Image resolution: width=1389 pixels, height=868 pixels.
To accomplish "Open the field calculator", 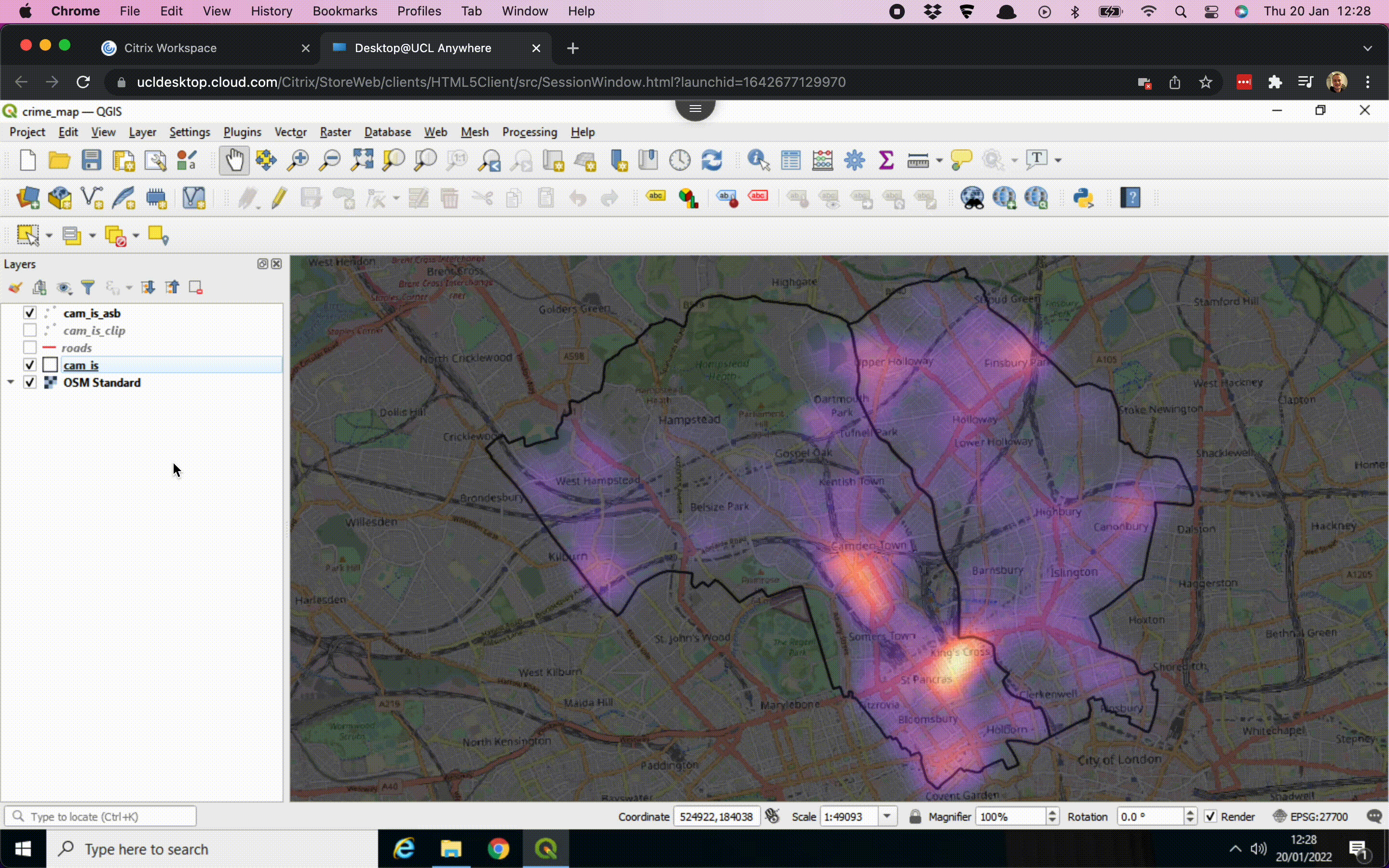I will coord(823,160).
